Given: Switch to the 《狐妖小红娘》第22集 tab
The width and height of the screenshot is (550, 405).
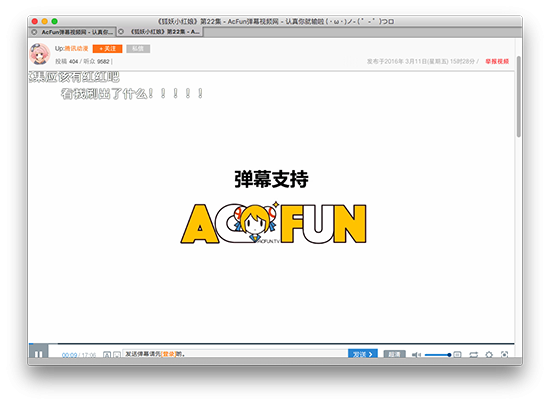Looking at the screenshot, I should pos(165,32).
